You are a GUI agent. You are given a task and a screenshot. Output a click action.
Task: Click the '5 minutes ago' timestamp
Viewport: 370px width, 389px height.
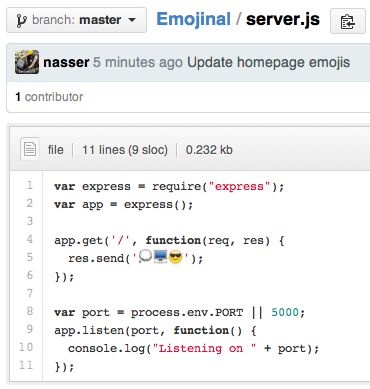pos(138,62)
